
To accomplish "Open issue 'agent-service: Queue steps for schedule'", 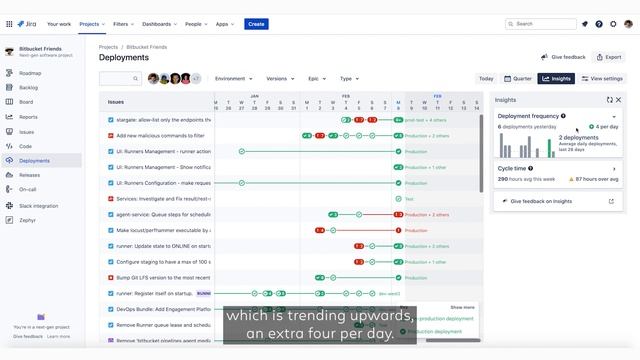I will point(163,214).
